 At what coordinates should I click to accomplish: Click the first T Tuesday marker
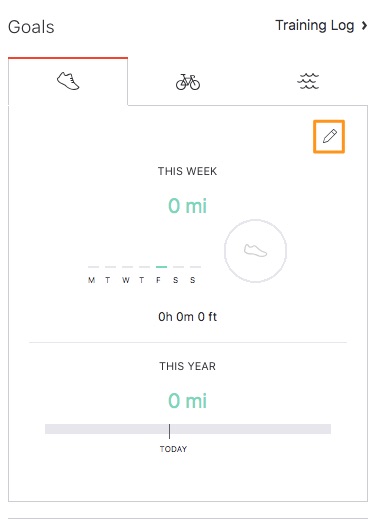(x=108, y=280)
